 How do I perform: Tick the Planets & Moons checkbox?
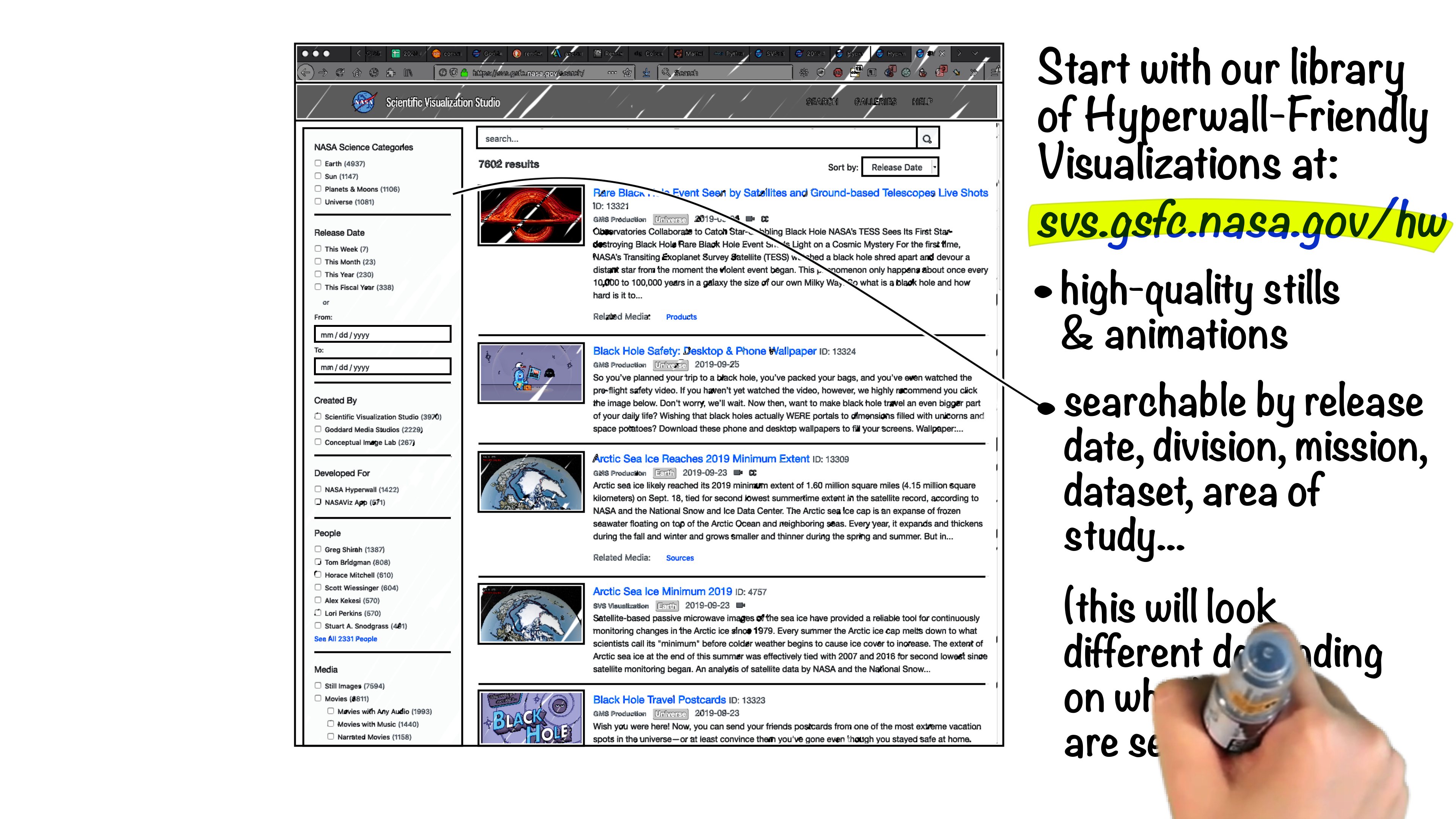click(x=318, y=189)
